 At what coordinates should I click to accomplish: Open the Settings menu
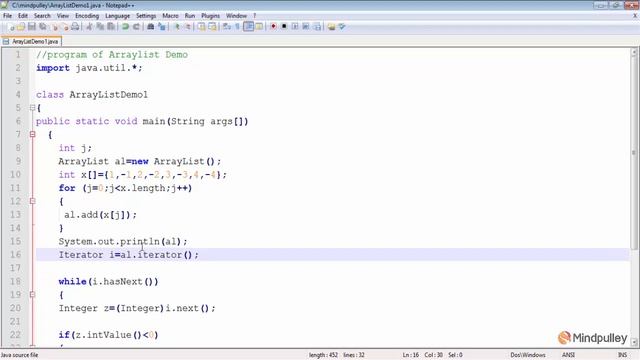point(146,16)
